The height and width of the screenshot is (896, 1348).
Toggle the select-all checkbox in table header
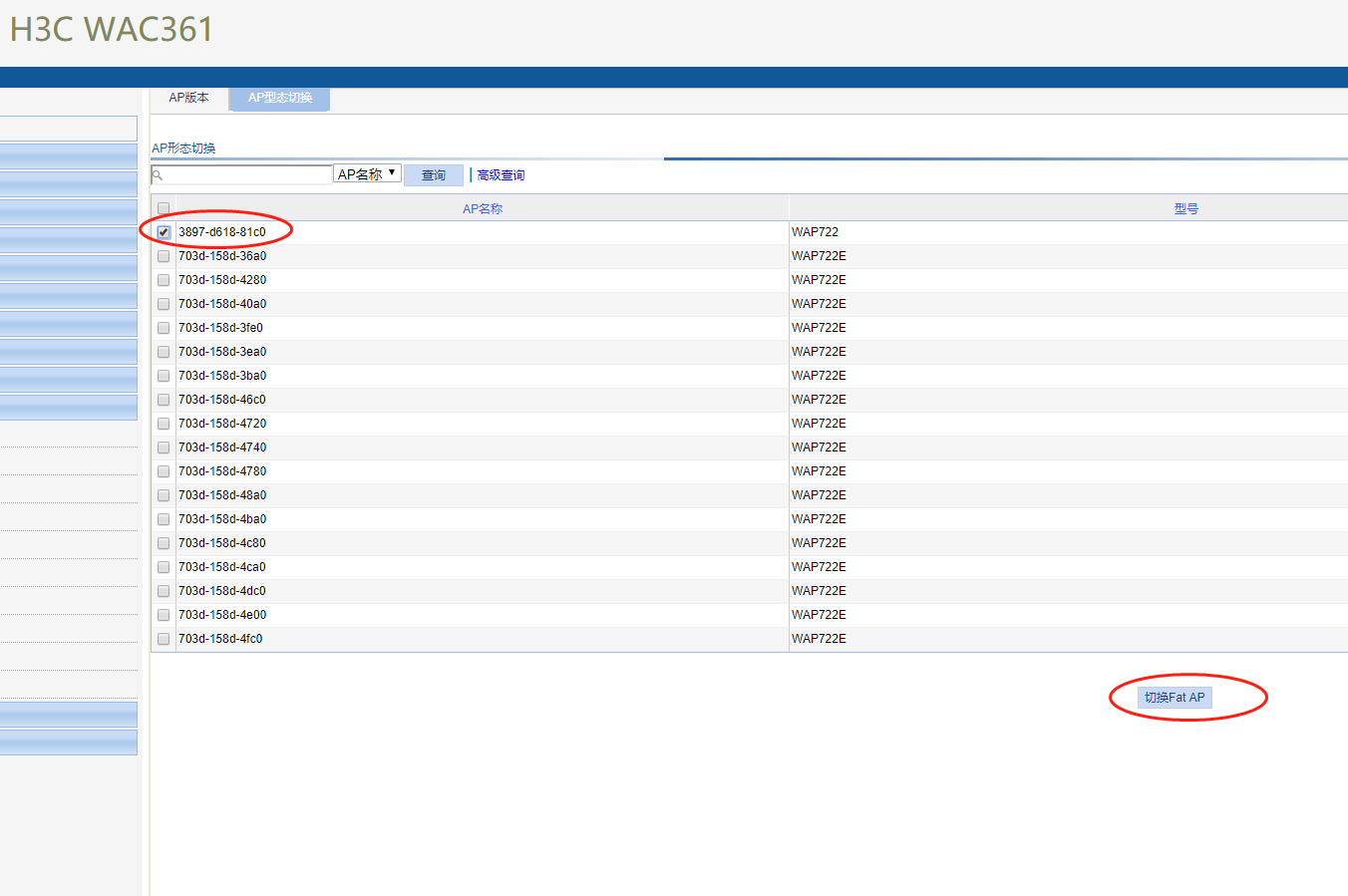pos(164,209)
